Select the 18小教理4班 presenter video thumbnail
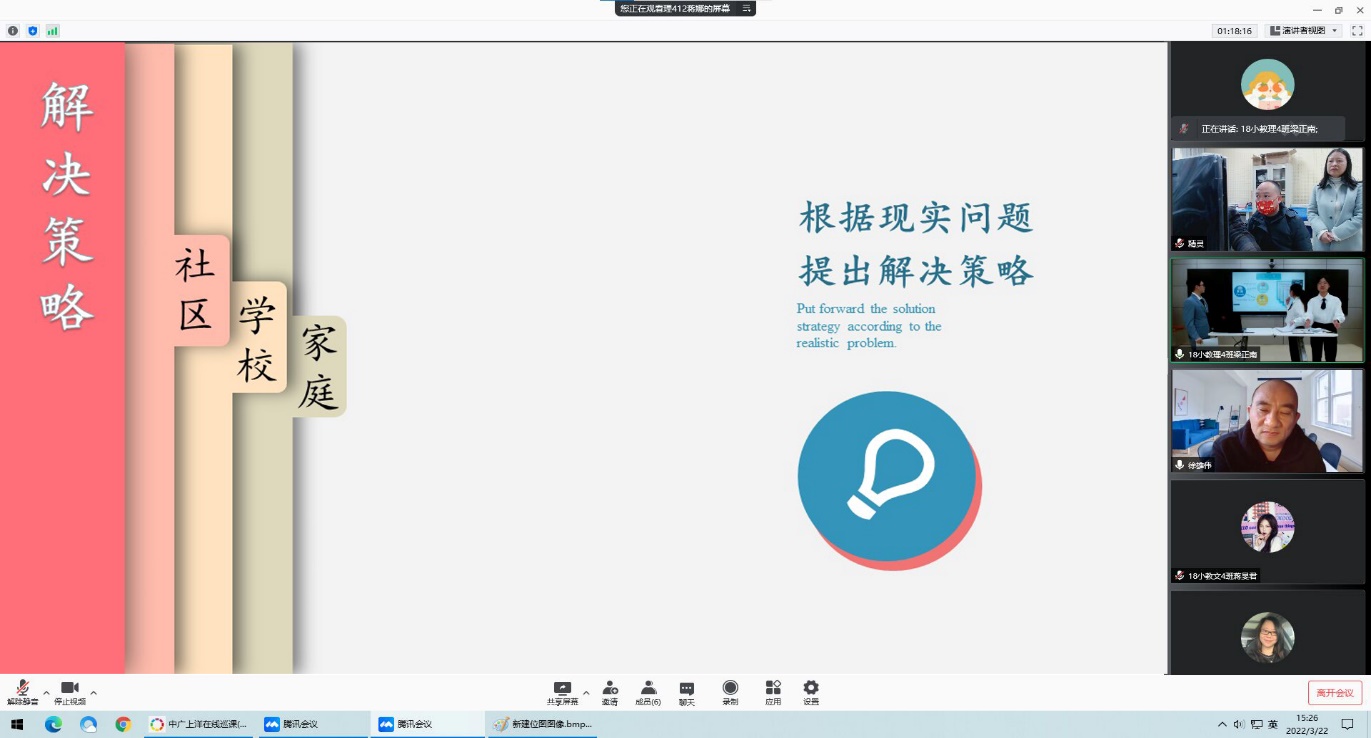1371x738 pixels. point(1267,311)
